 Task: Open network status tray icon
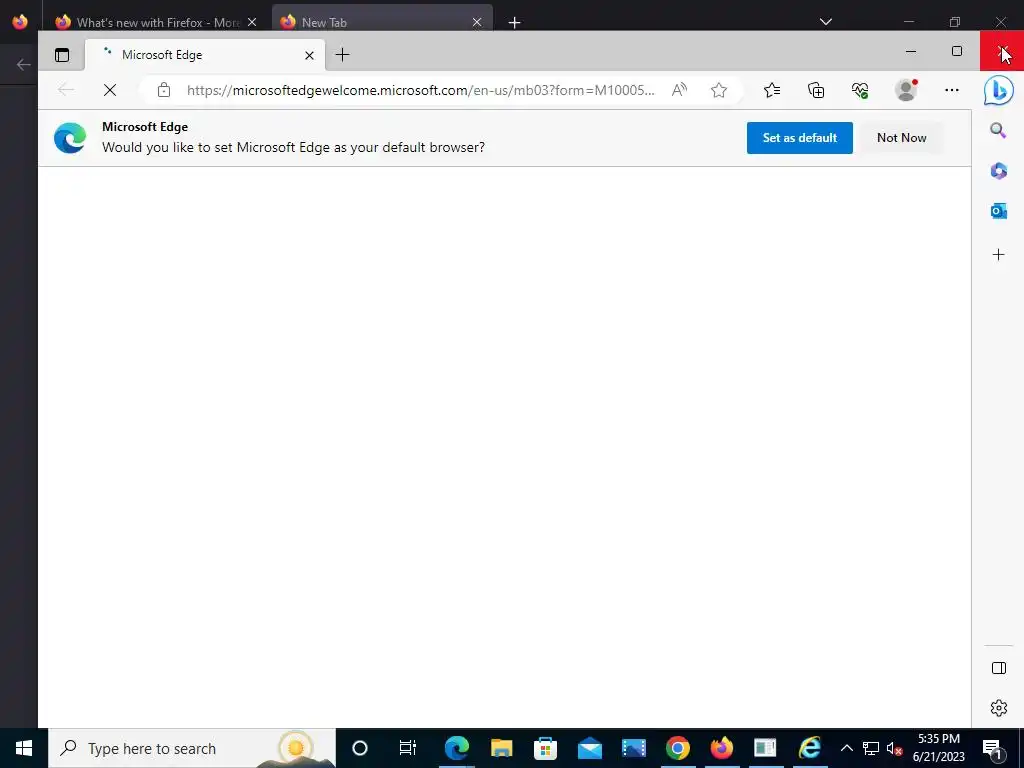click(x=871, y=748)
